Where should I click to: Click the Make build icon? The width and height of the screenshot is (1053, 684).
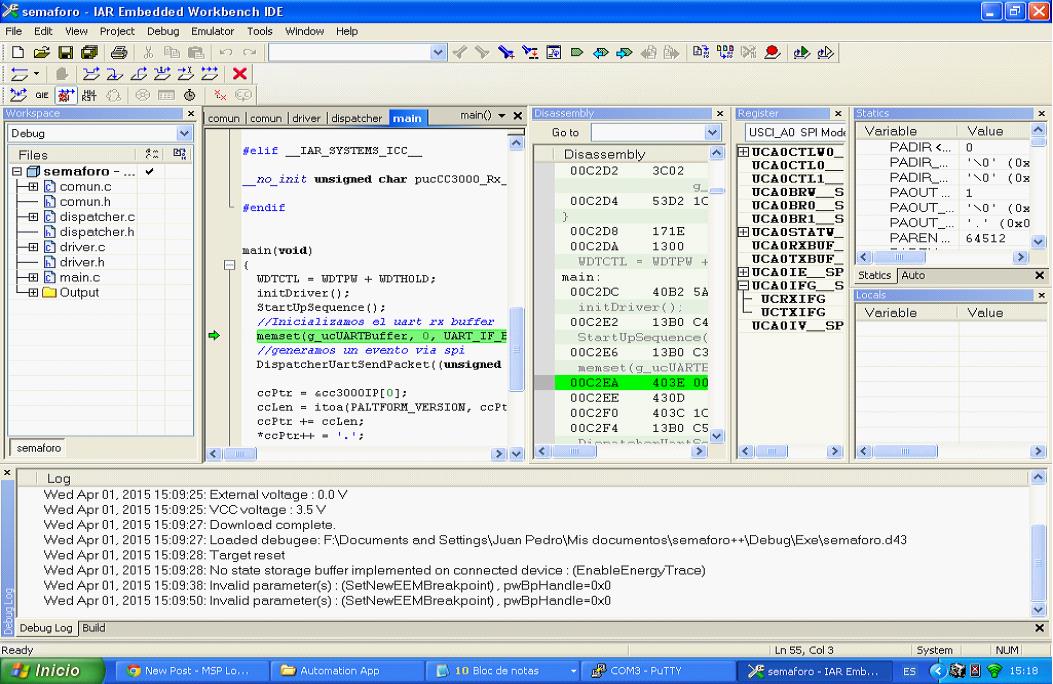tap(725, 52)
